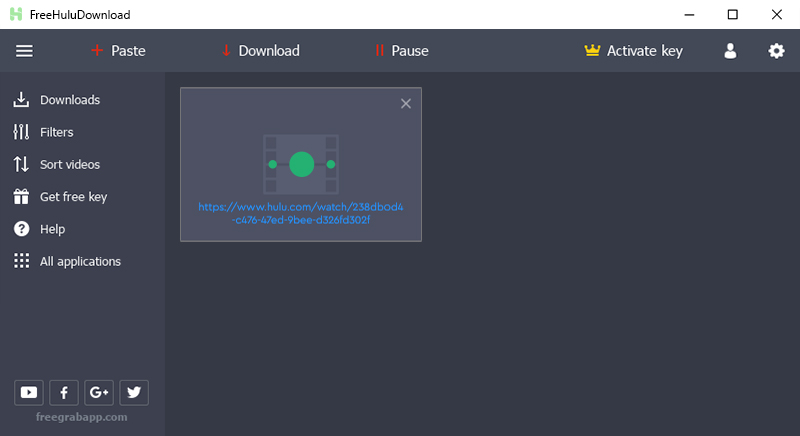Open the Downloads sidebar item
This screenshot has width=800, height=436.
tap(57, 100)
